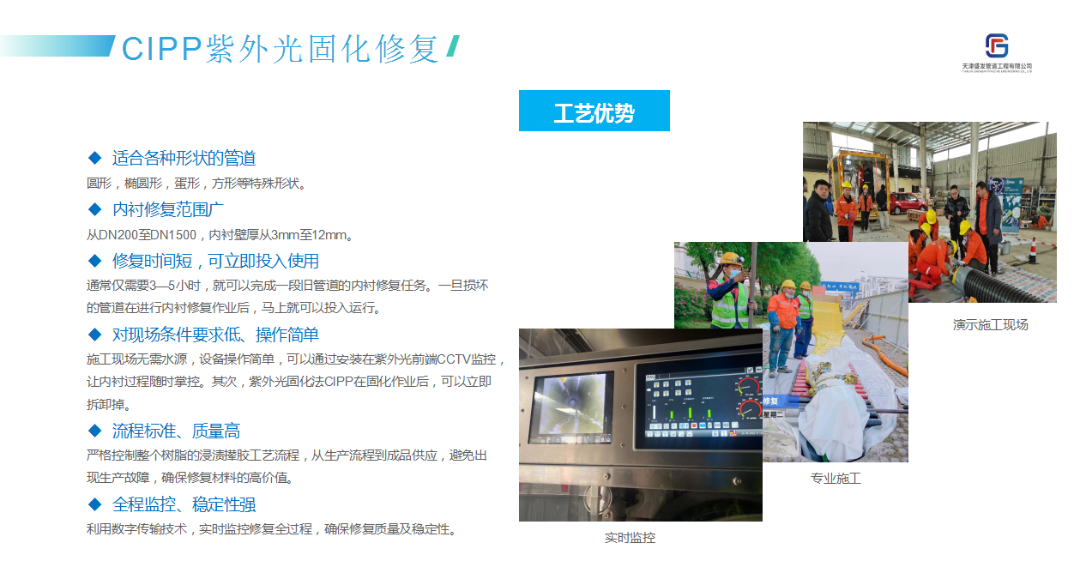Click the line starting 现生产故障
The height and width of the screenshot is (573, 1080).
[x=191, y=478]
